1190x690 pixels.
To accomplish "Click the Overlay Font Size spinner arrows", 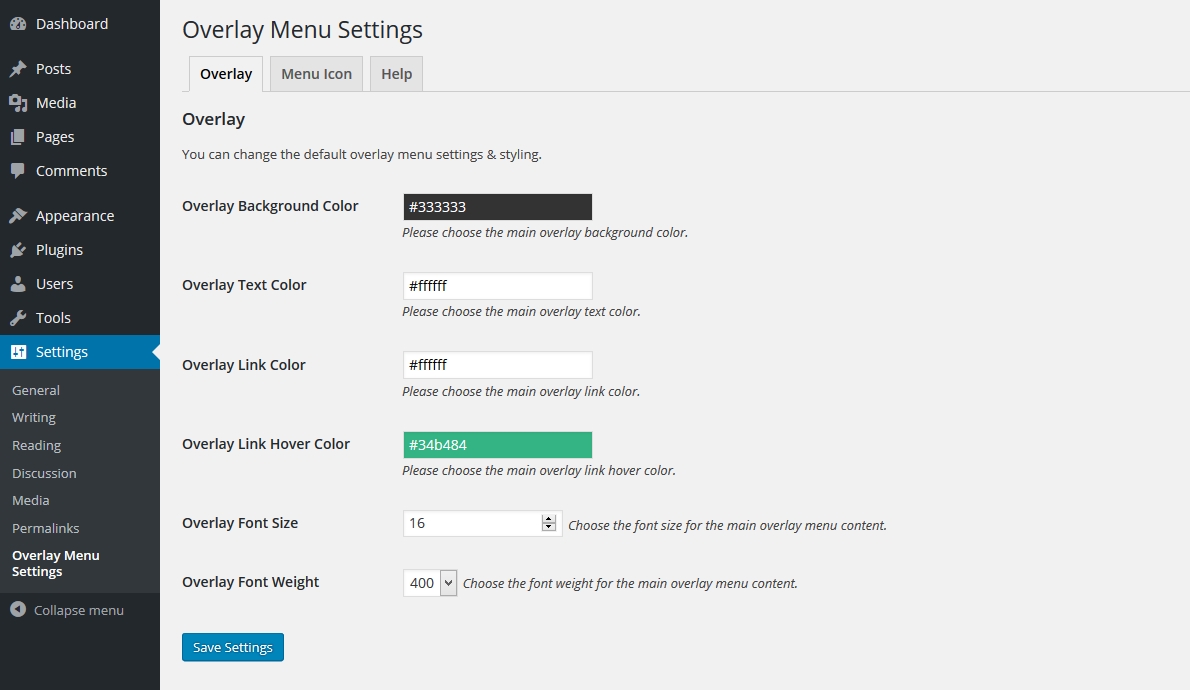I will click(548, 523).
